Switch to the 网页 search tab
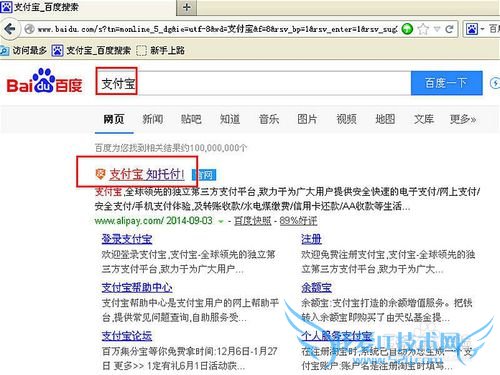 click(114, 119)
